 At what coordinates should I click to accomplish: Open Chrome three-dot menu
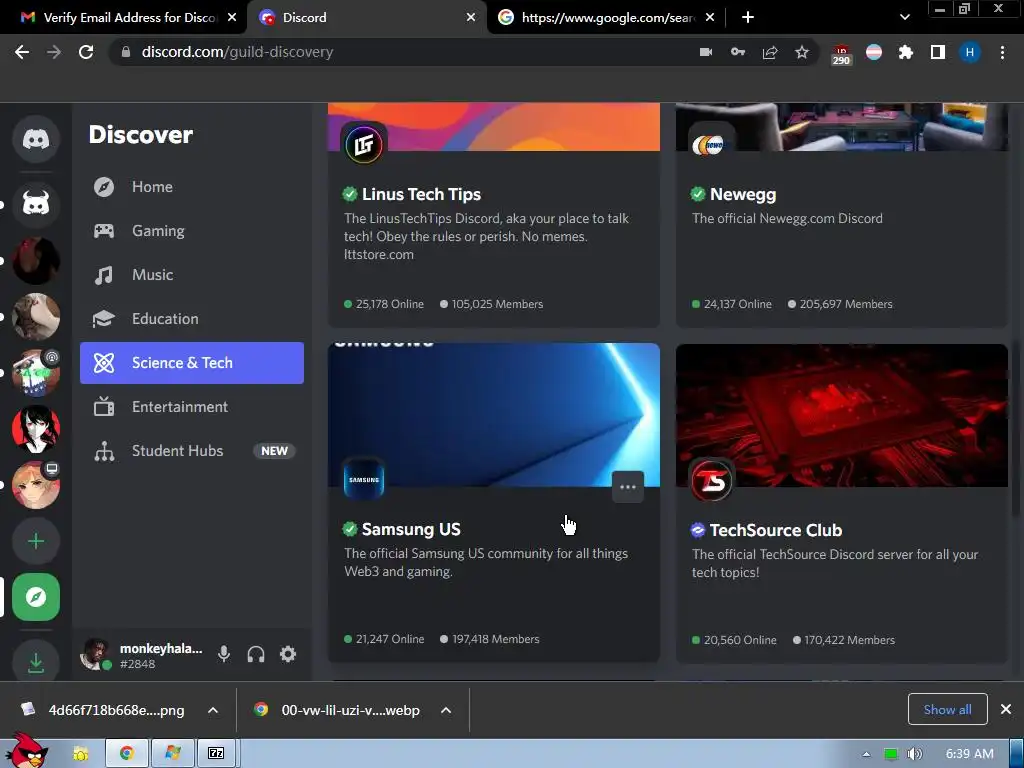tap(1002, 52)
